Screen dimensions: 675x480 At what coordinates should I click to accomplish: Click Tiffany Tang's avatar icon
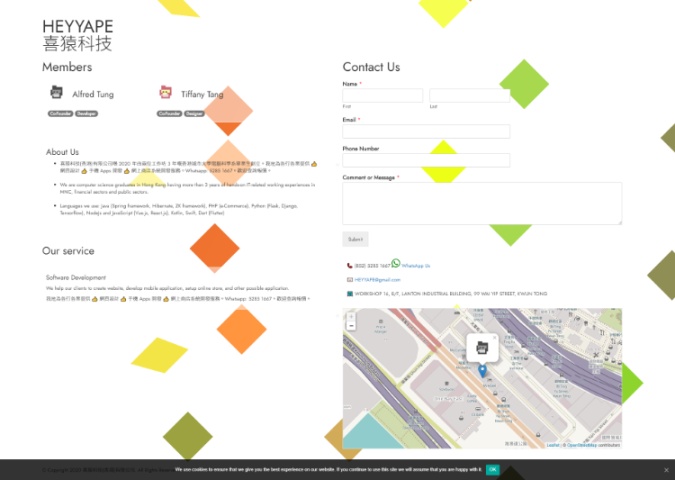tap(165, 93)
